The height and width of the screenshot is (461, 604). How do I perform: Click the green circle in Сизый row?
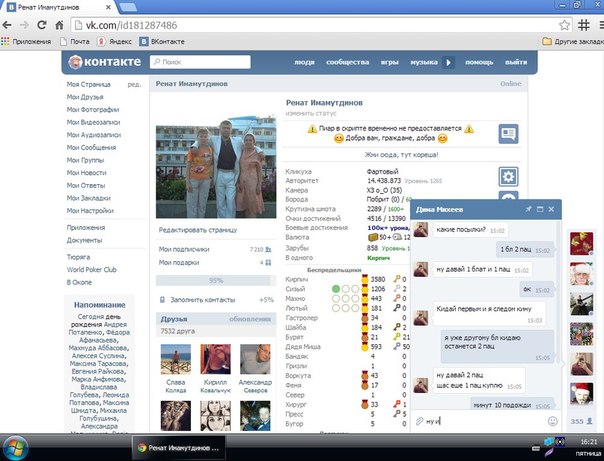coord(336,289)
